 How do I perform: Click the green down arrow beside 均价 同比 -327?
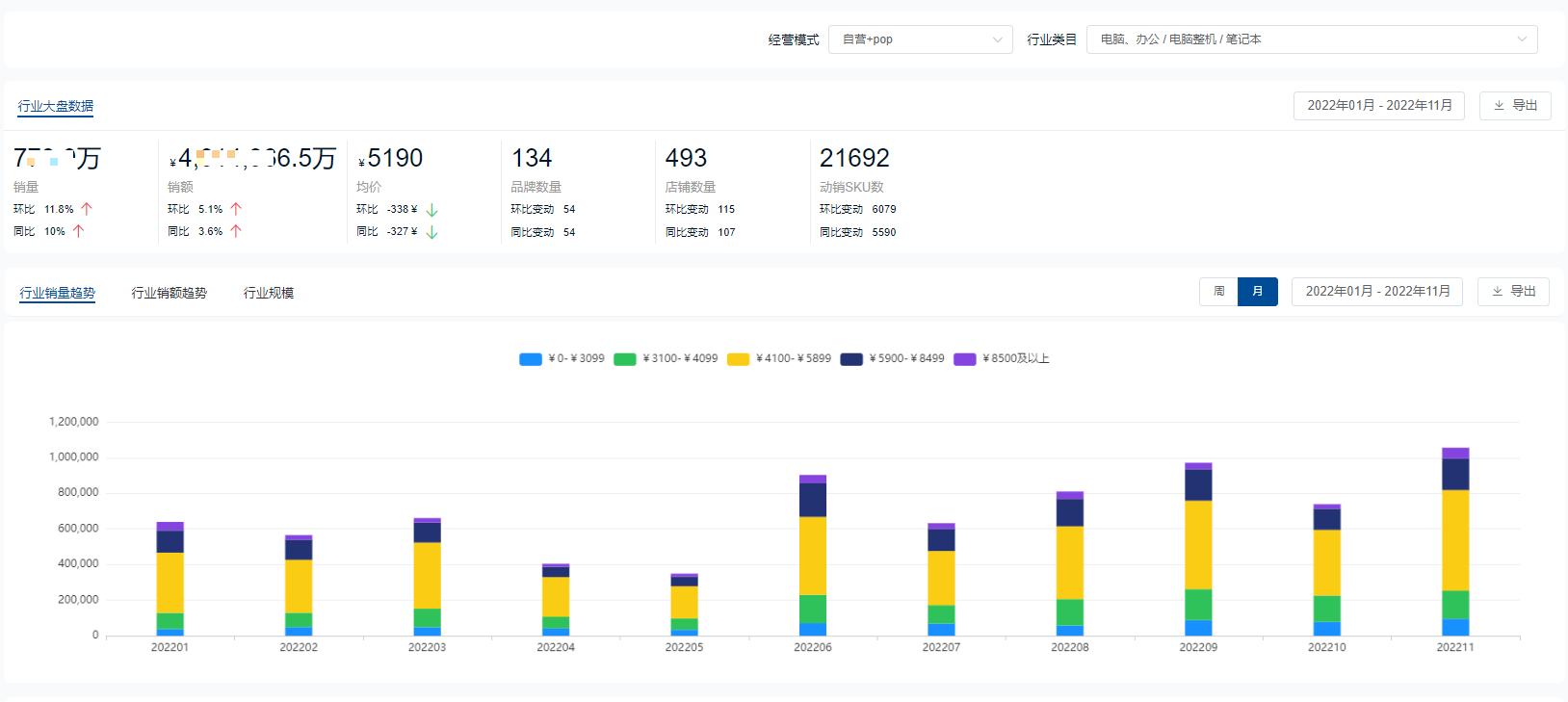[x=431, y=232]
